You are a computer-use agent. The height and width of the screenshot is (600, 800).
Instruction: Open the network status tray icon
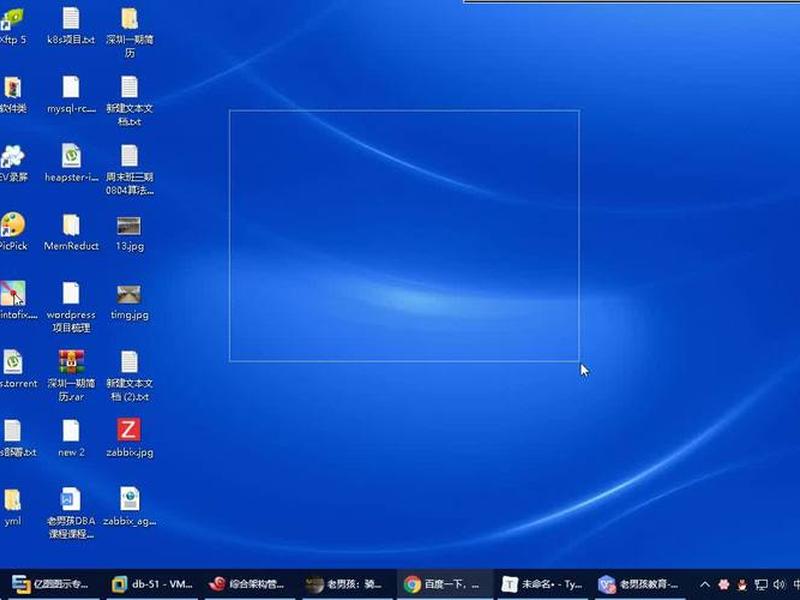pos(761,585)
